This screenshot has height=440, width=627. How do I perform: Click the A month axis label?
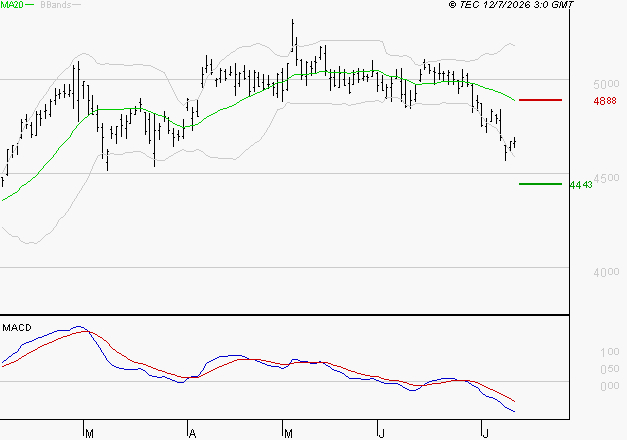tap(193, 434)
